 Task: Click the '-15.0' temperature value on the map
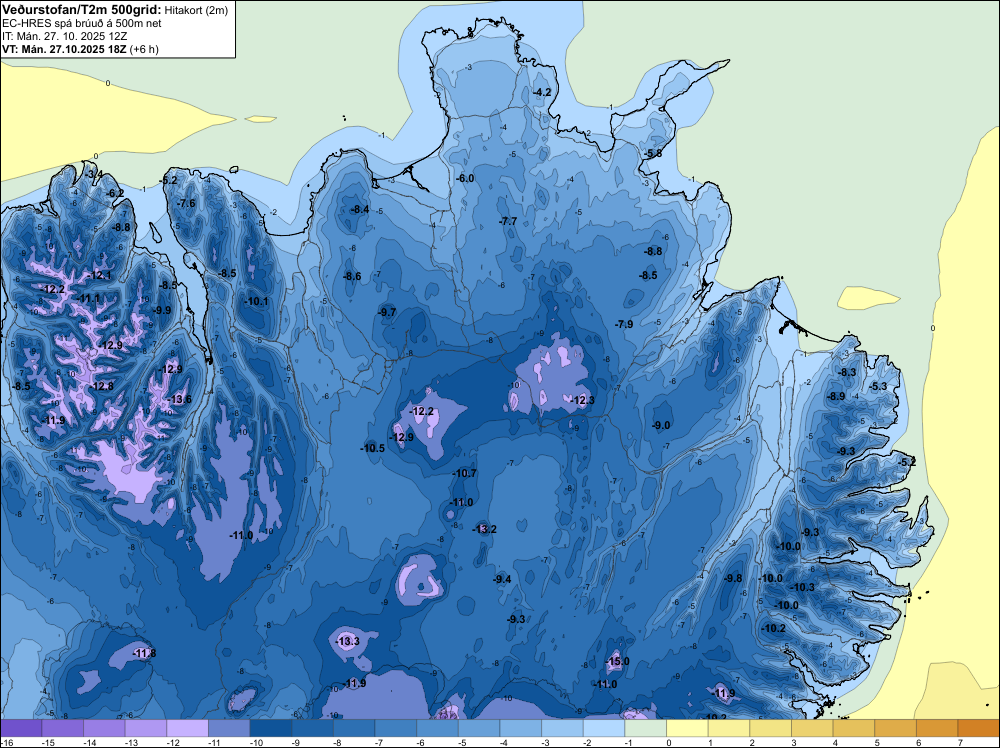tap(617, 661)
